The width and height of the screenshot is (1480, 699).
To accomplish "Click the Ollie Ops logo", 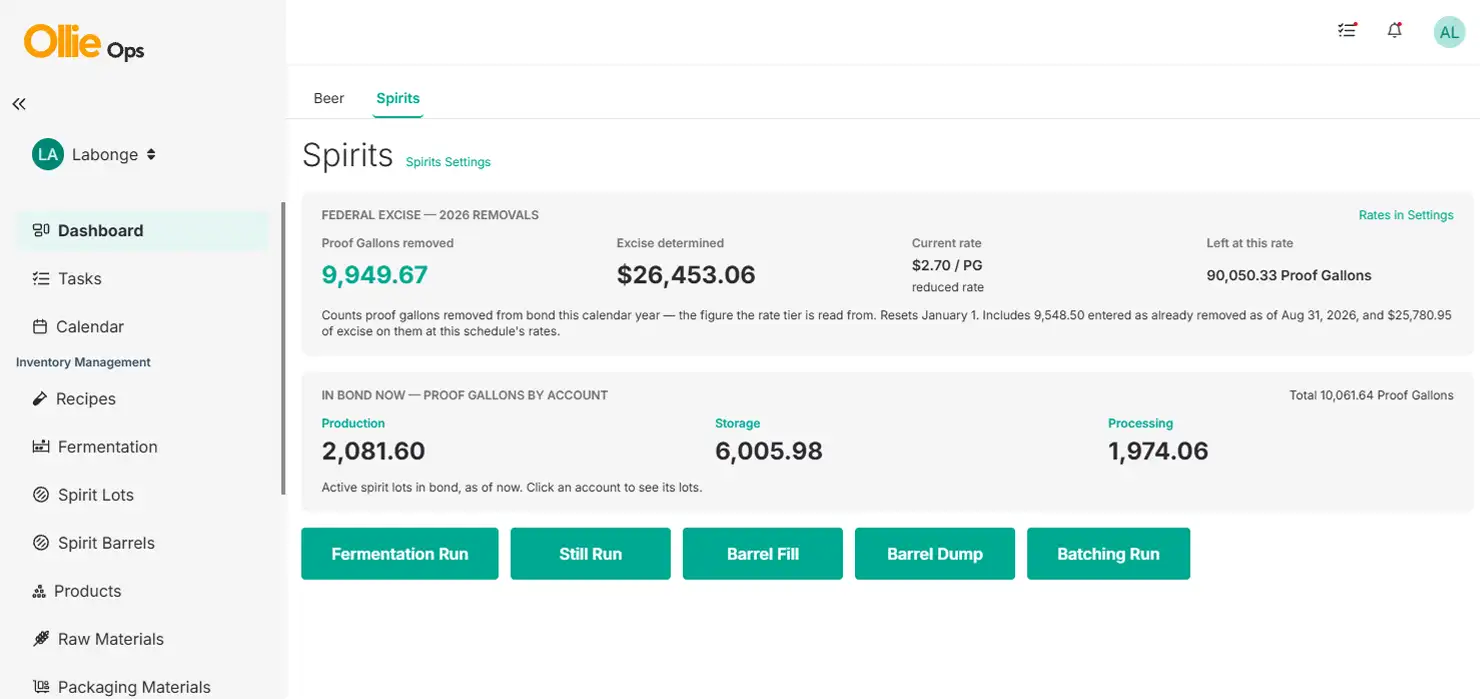I will 84,44.
